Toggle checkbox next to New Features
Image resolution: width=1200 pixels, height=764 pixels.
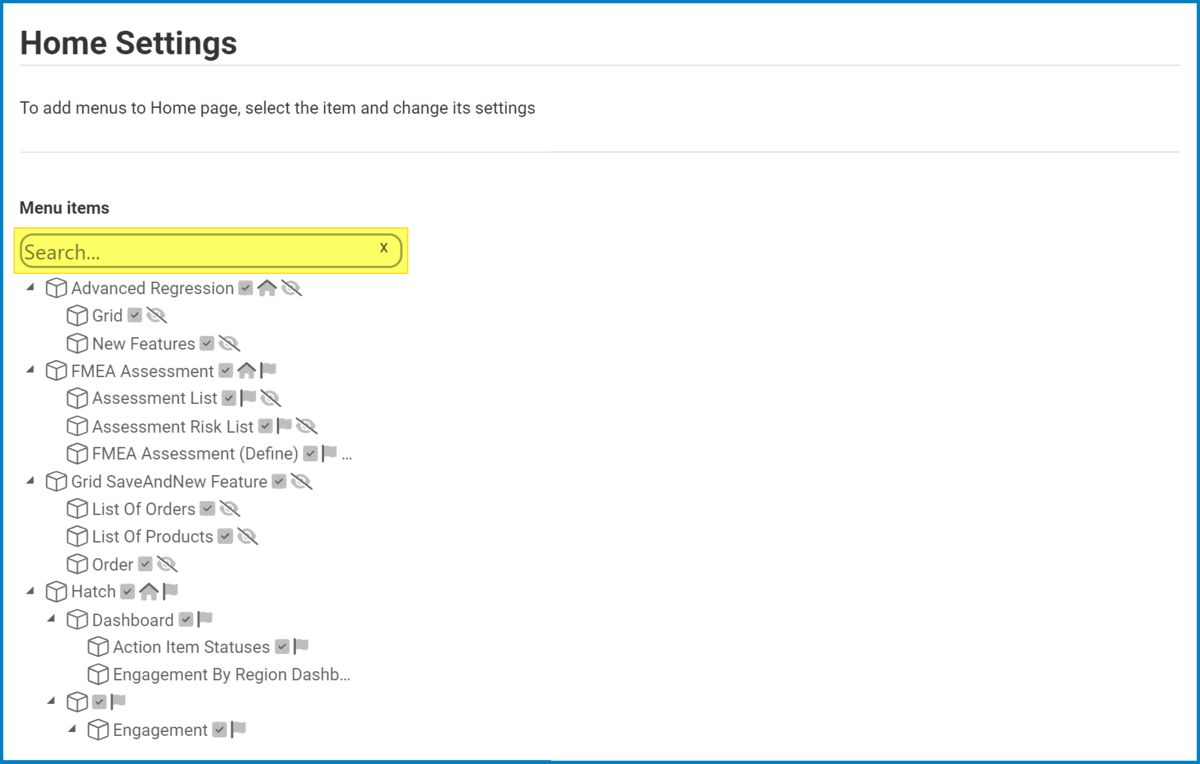207,343
